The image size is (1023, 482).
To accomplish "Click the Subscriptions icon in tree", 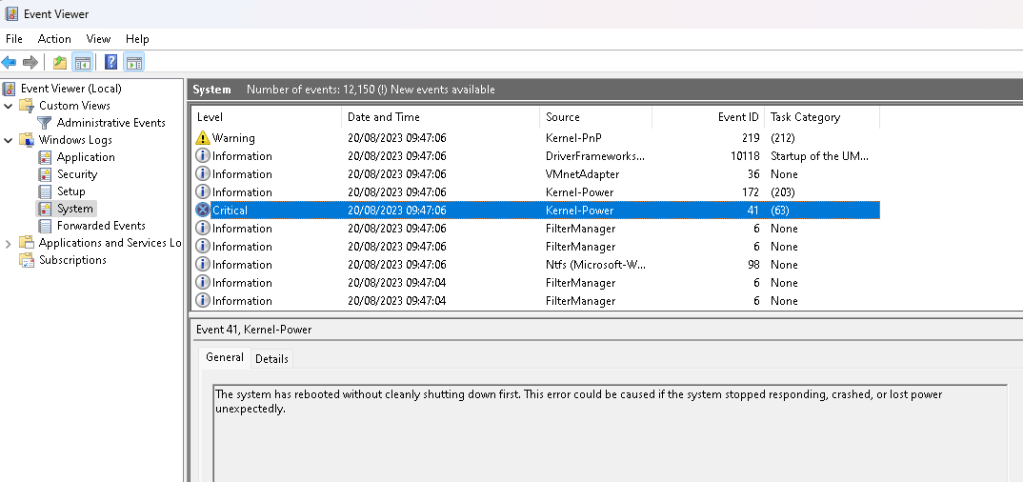I will [27, 260].
